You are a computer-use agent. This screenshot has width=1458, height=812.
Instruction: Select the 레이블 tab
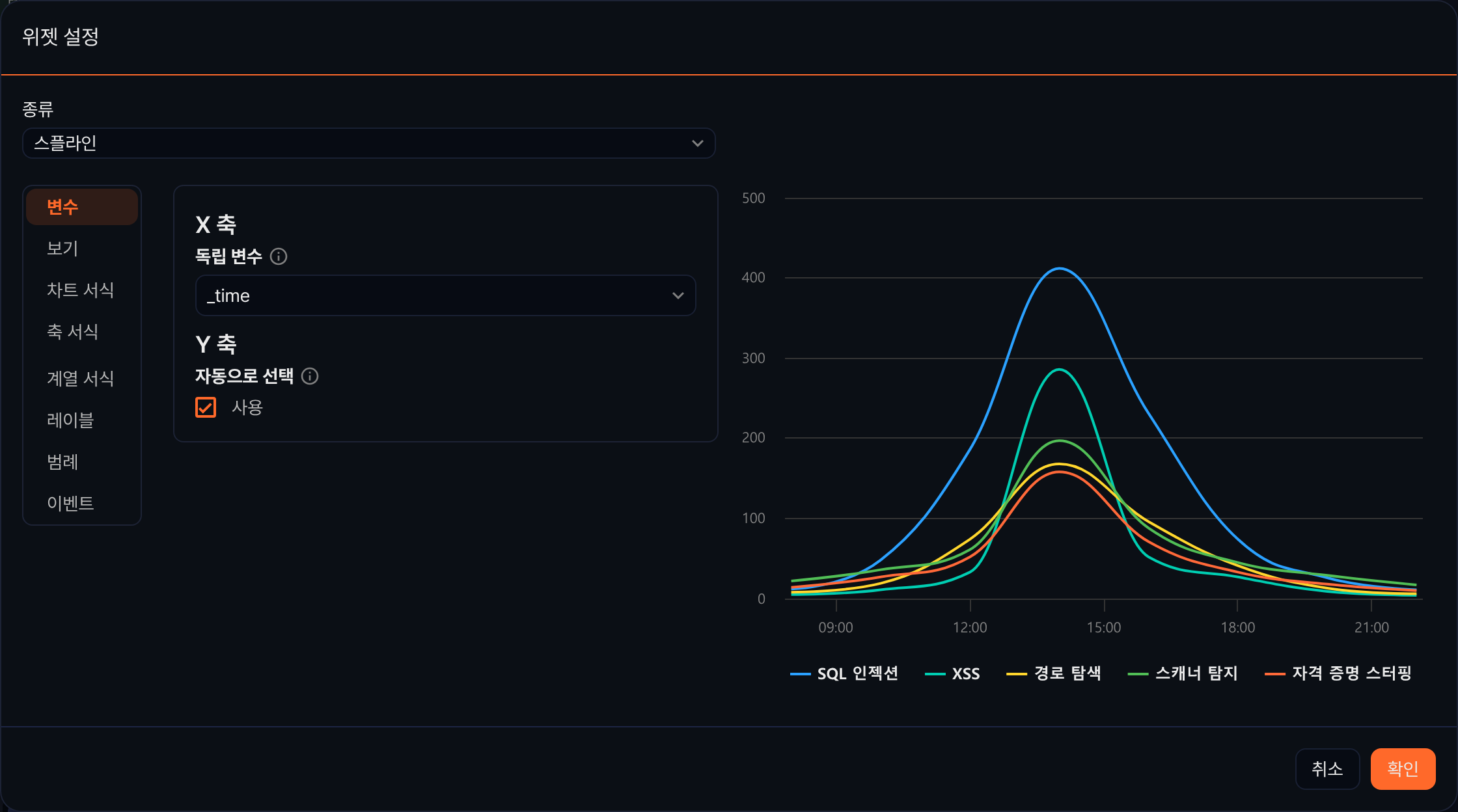click(82, 420)
